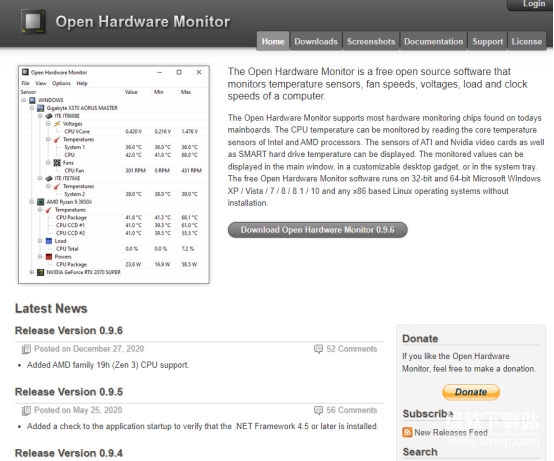The width and height of the screenshot is (554, 461).
Task: Collapse the Load tree node
Action: [40, 241]
